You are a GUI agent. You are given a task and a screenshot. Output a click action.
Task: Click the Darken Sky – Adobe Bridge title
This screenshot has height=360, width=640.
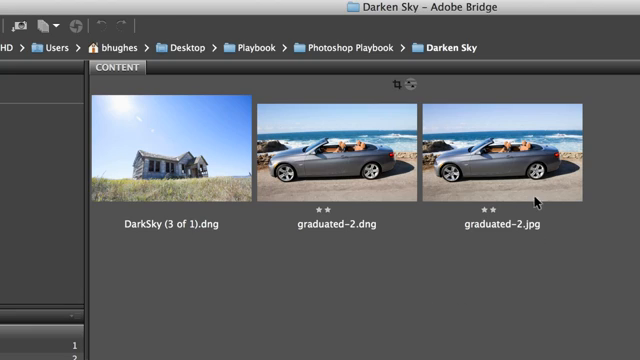click(430, 7)
